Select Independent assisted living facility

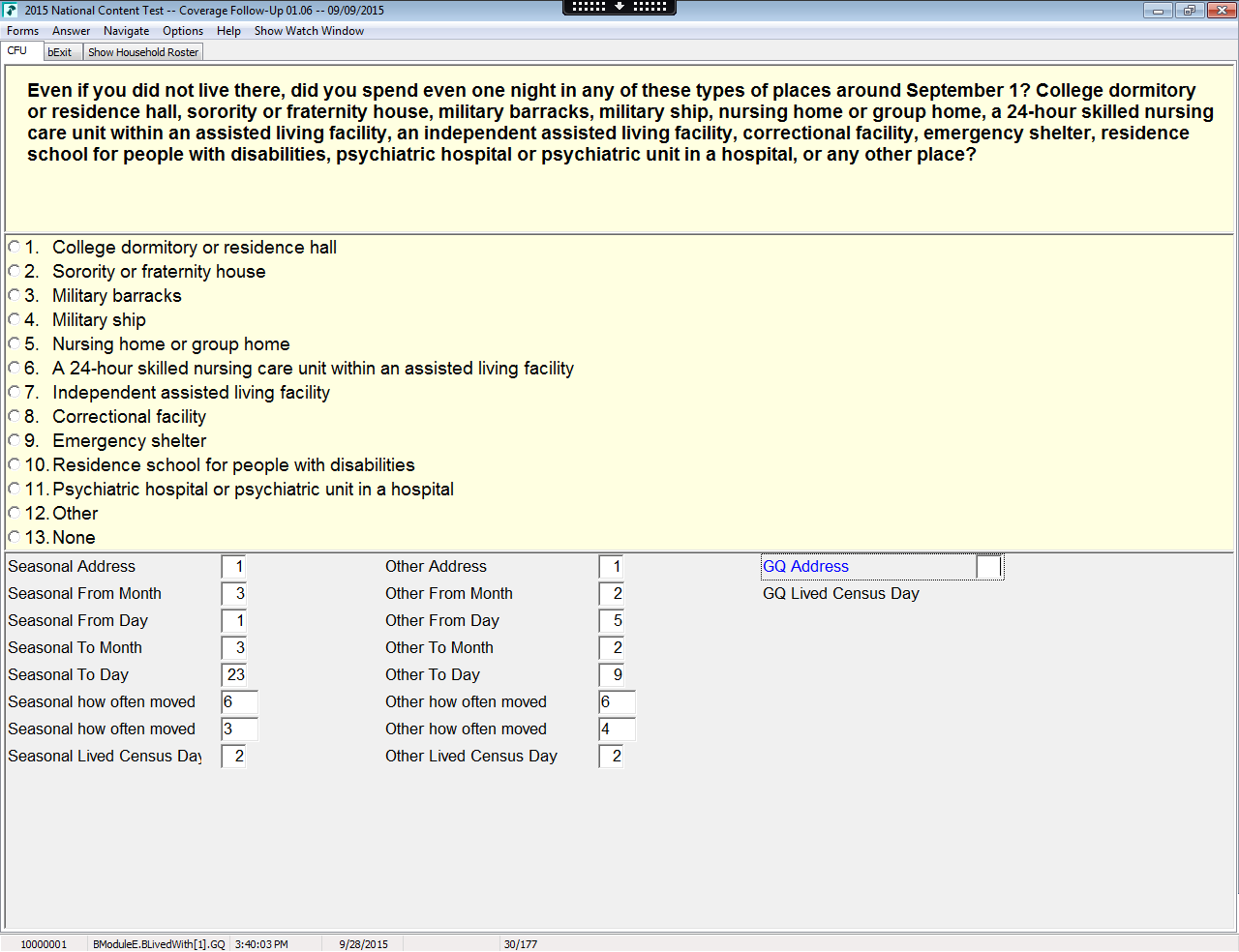coord(15,393)
